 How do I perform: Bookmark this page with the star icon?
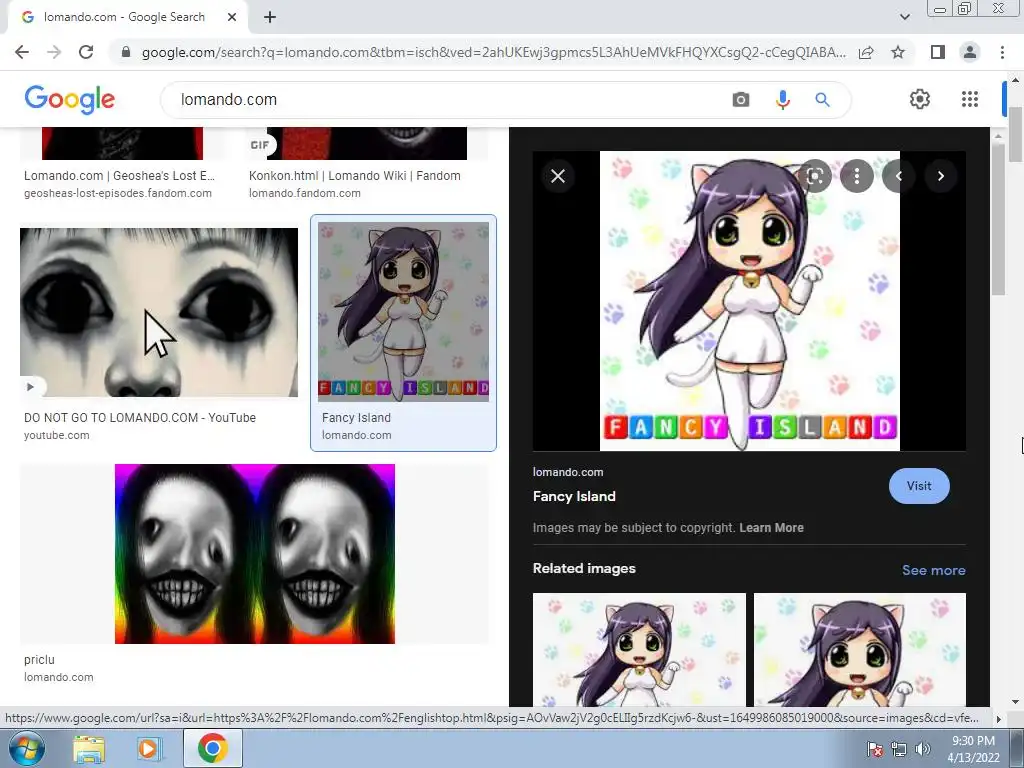(x=898, y=52)
